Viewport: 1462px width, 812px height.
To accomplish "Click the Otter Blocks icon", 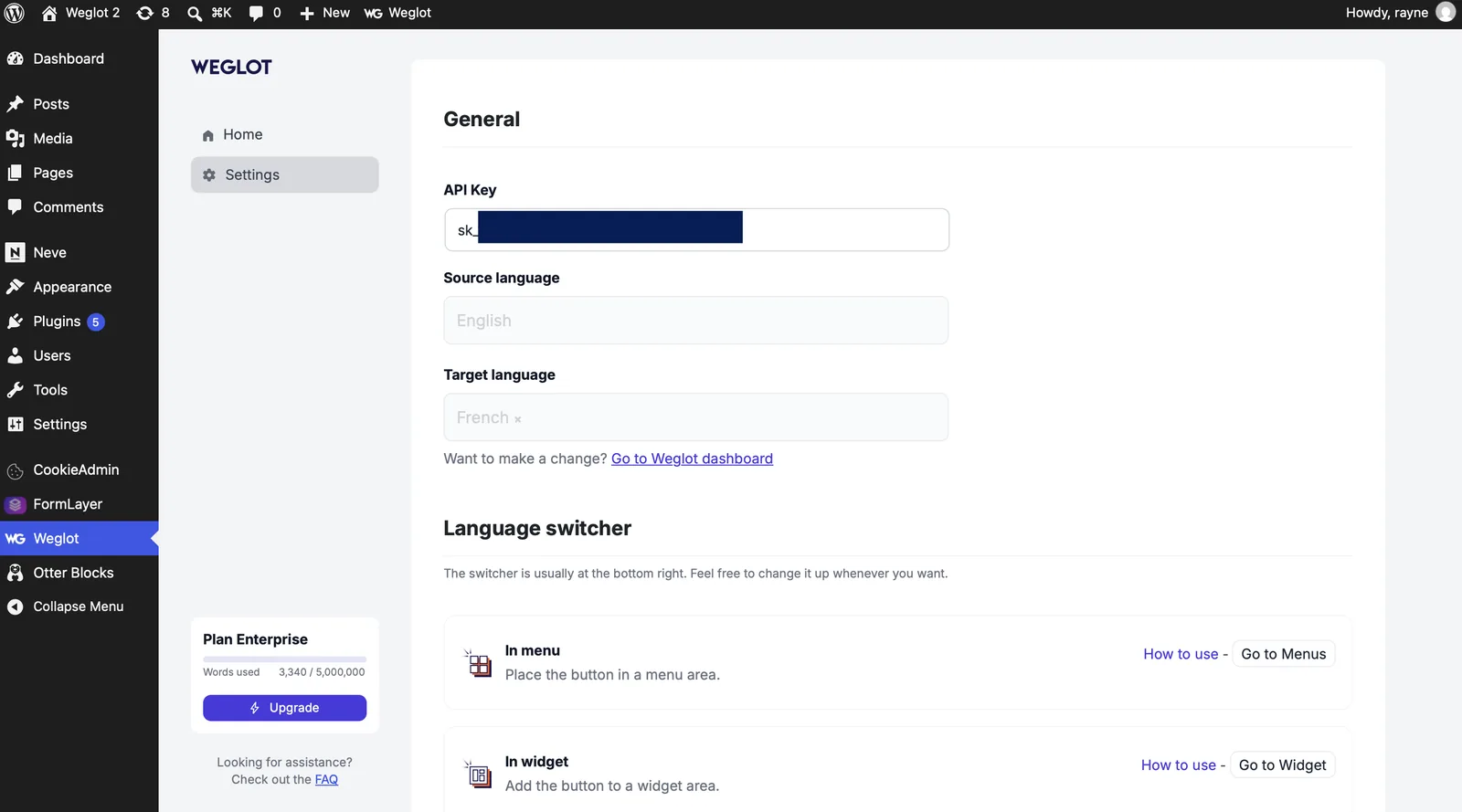I will tap(15, 573).
